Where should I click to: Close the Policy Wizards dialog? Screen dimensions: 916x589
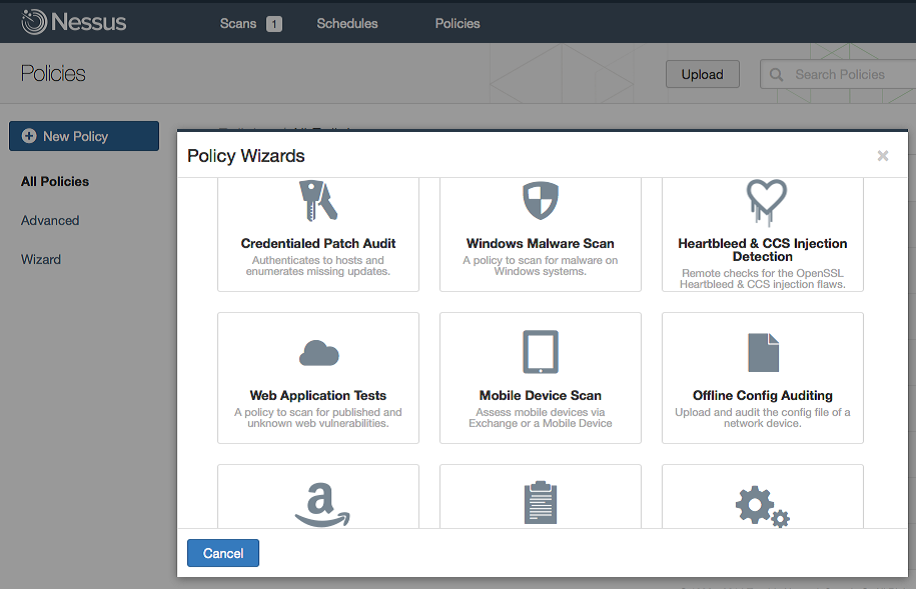pos(883,155)
